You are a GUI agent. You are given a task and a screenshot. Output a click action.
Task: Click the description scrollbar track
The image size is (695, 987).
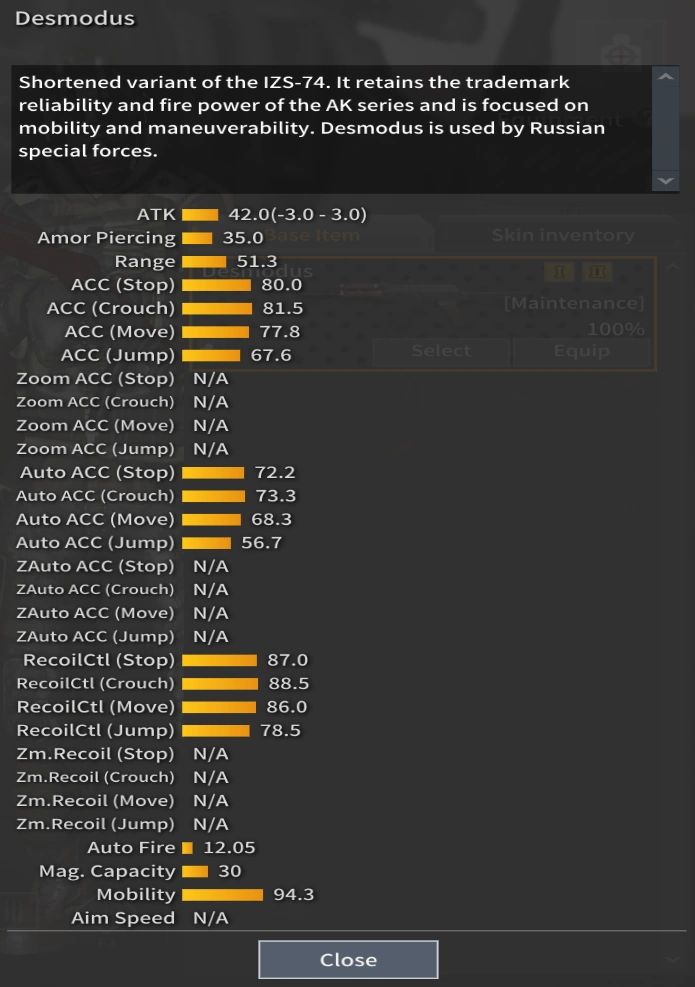click(664, 128)
